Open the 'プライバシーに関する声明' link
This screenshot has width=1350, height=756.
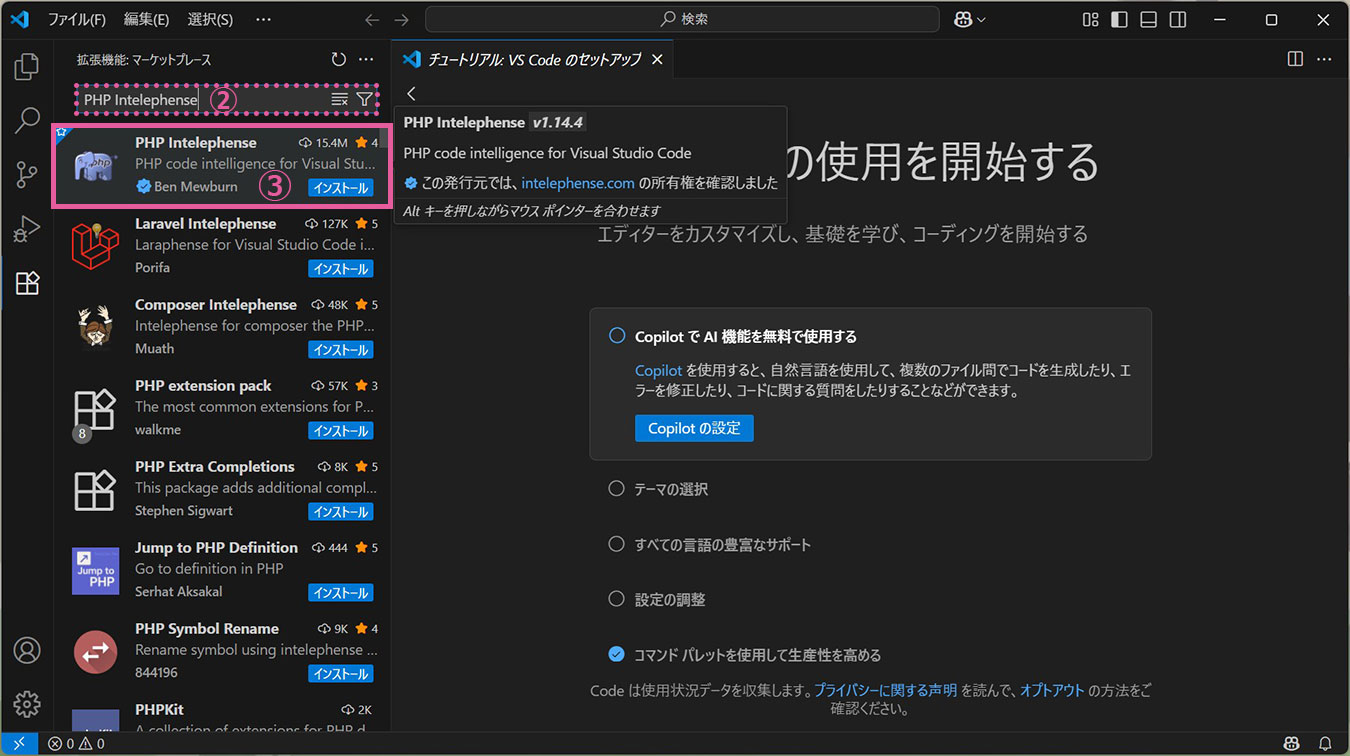tap(885, 690)
